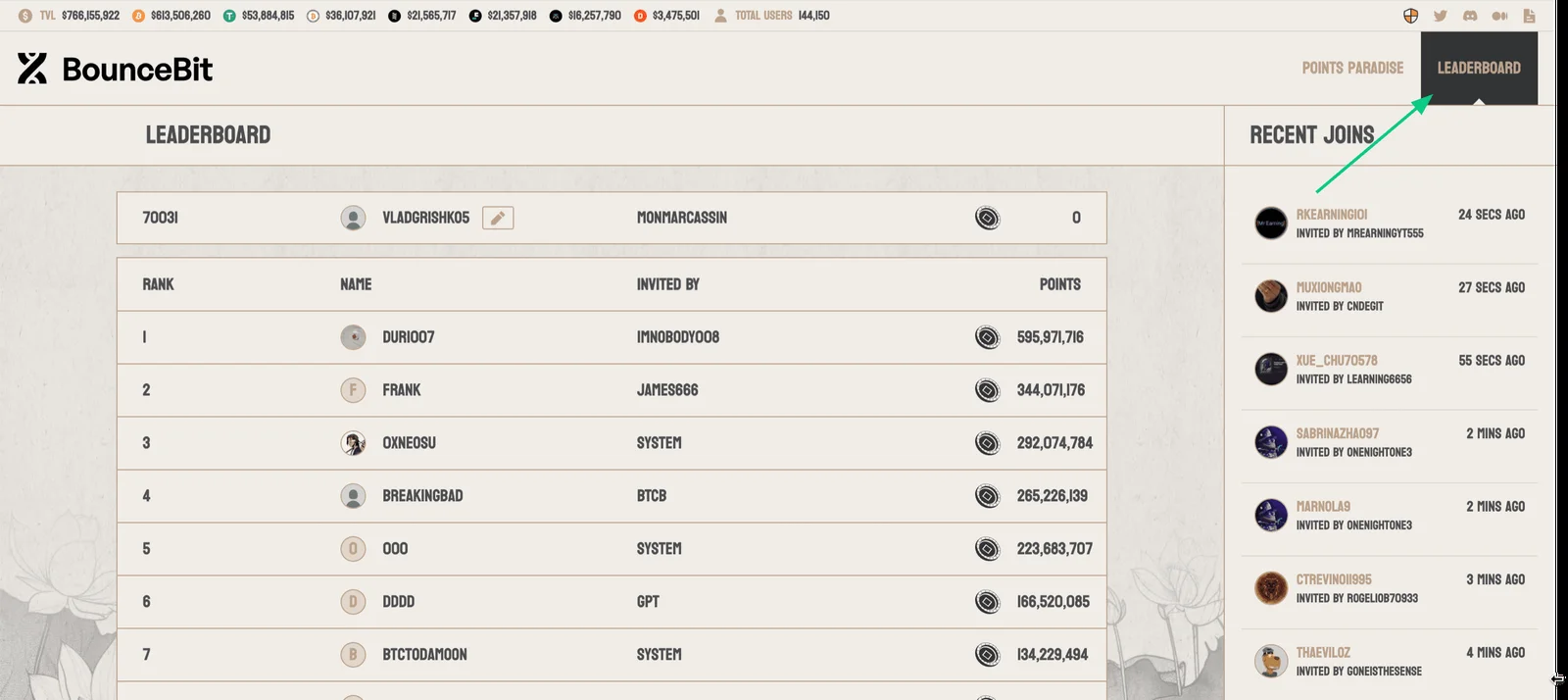The width and height of the screenshot is (1568, 700).
Task: Open the document icon link
Action: click(1529, 16)
